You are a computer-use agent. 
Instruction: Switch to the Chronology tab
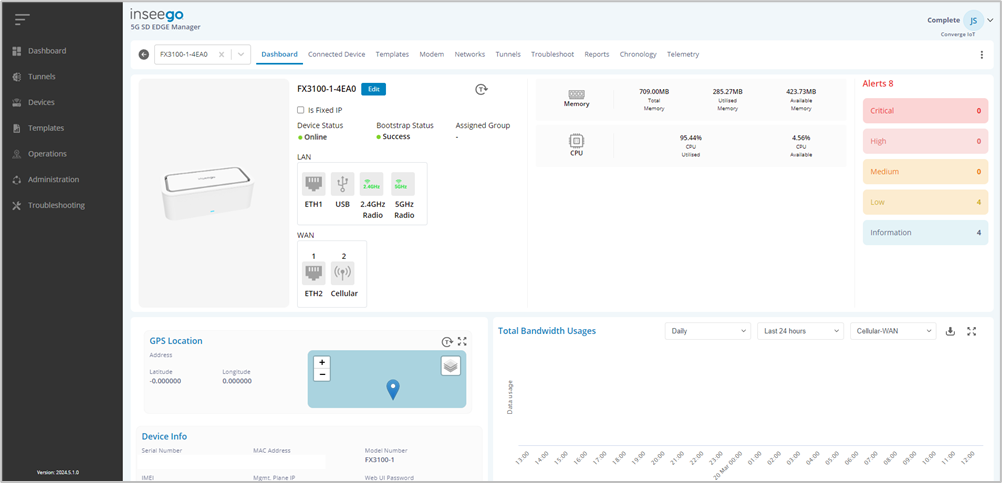click(x=638, y=54)
